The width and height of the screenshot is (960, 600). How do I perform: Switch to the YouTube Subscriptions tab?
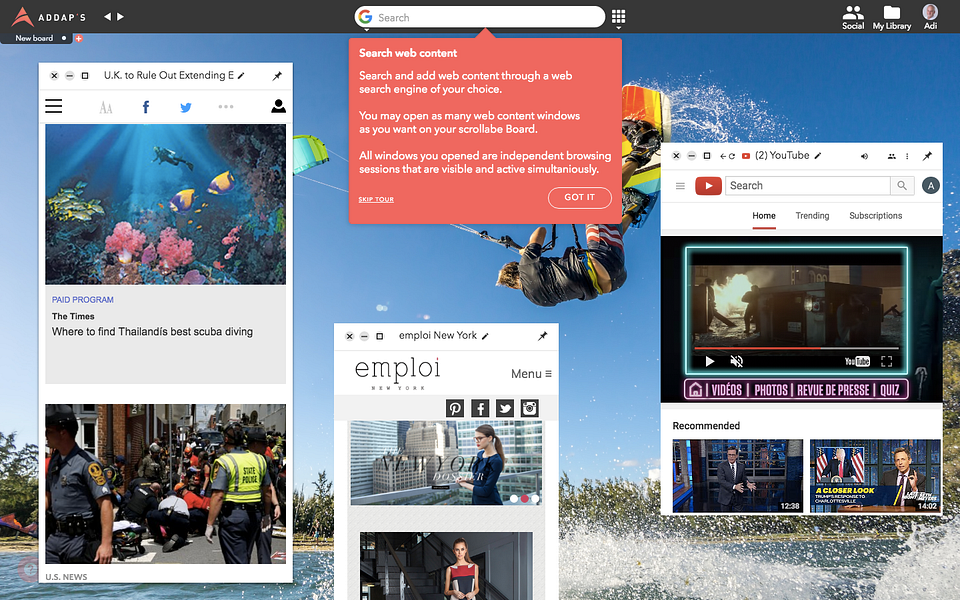876,216
